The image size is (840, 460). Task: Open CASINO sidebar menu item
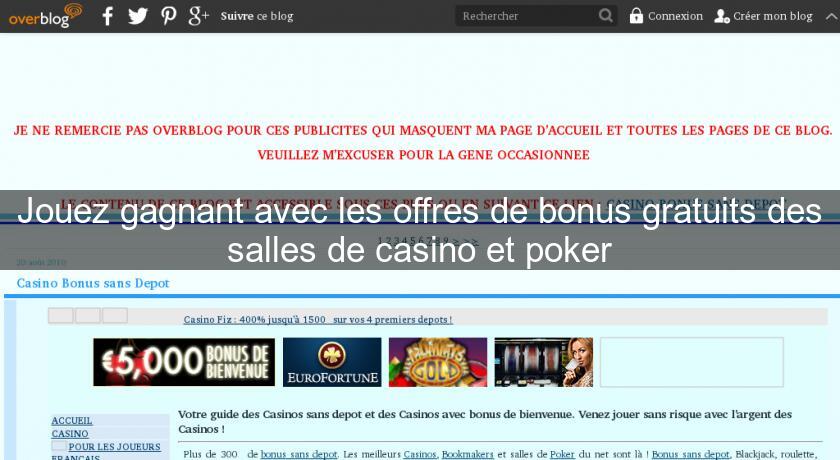pos(70,434)
